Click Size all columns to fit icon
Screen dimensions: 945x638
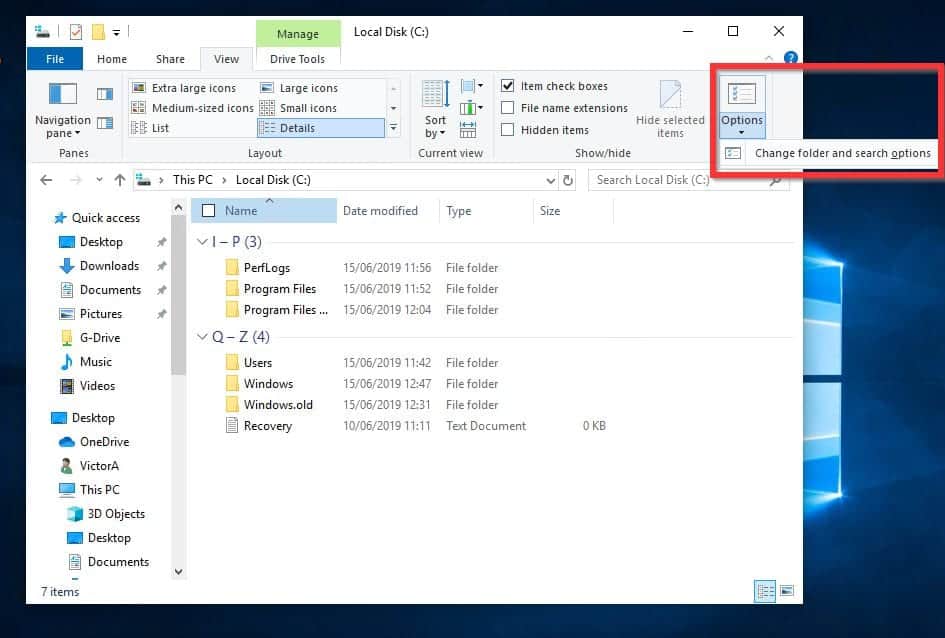click(468, 130)
